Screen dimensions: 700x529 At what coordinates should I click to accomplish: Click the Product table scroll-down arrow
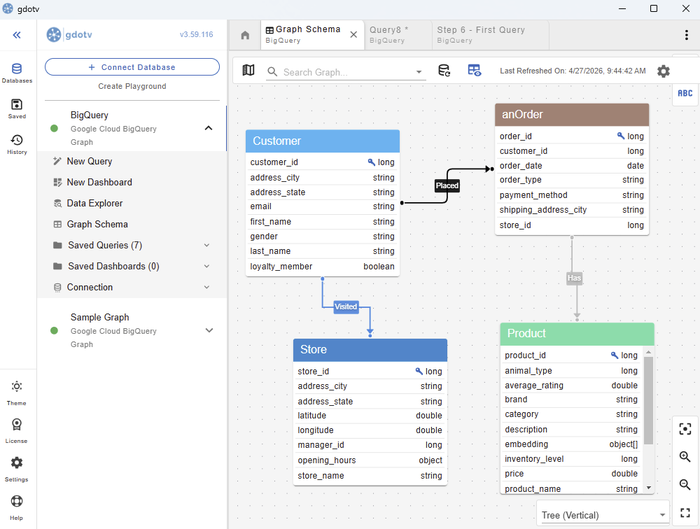click(x=649, y=487)
